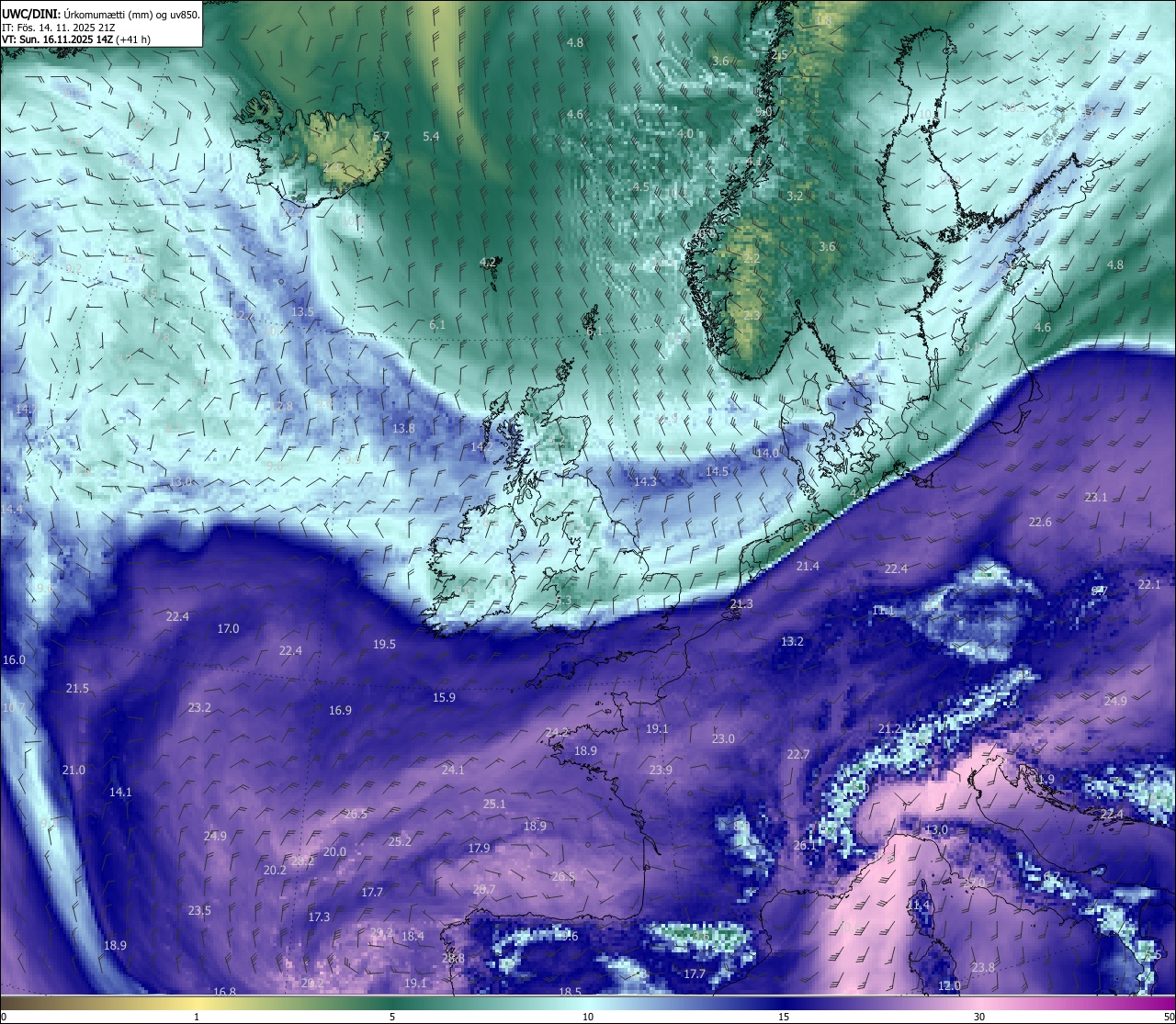This screenshot has width=1176, height=1024.
Task: Click the map value "4.5" west of Norway
Action: (x=641, y=186)
